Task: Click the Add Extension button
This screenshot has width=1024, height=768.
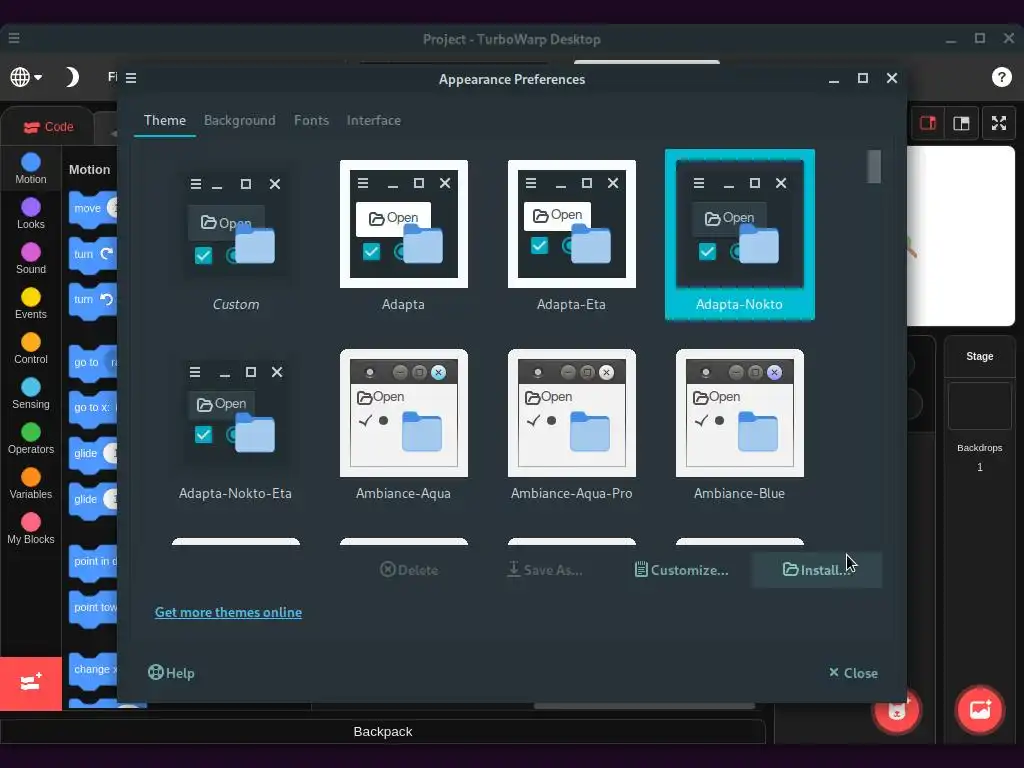Action: click(x=31, y=683)
